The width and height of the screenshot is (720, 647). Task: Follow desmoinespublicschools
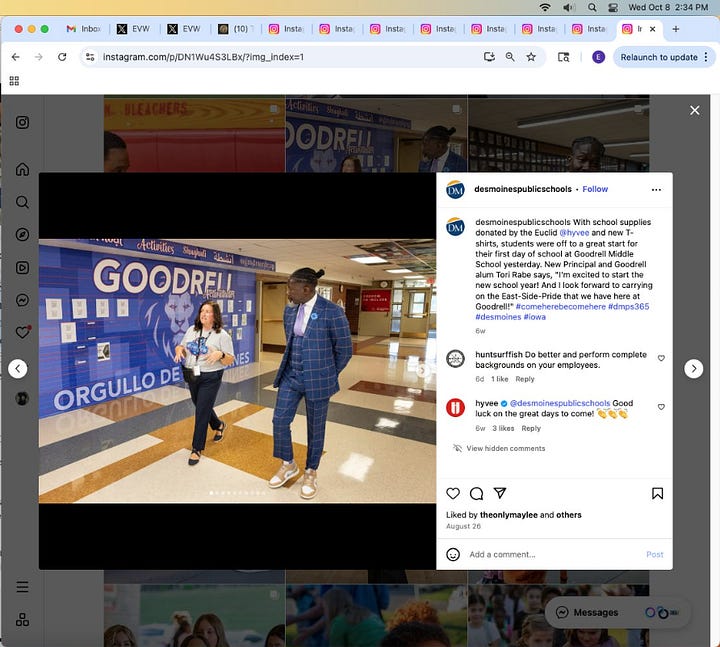pyautogui.click(x=595, y=189)
